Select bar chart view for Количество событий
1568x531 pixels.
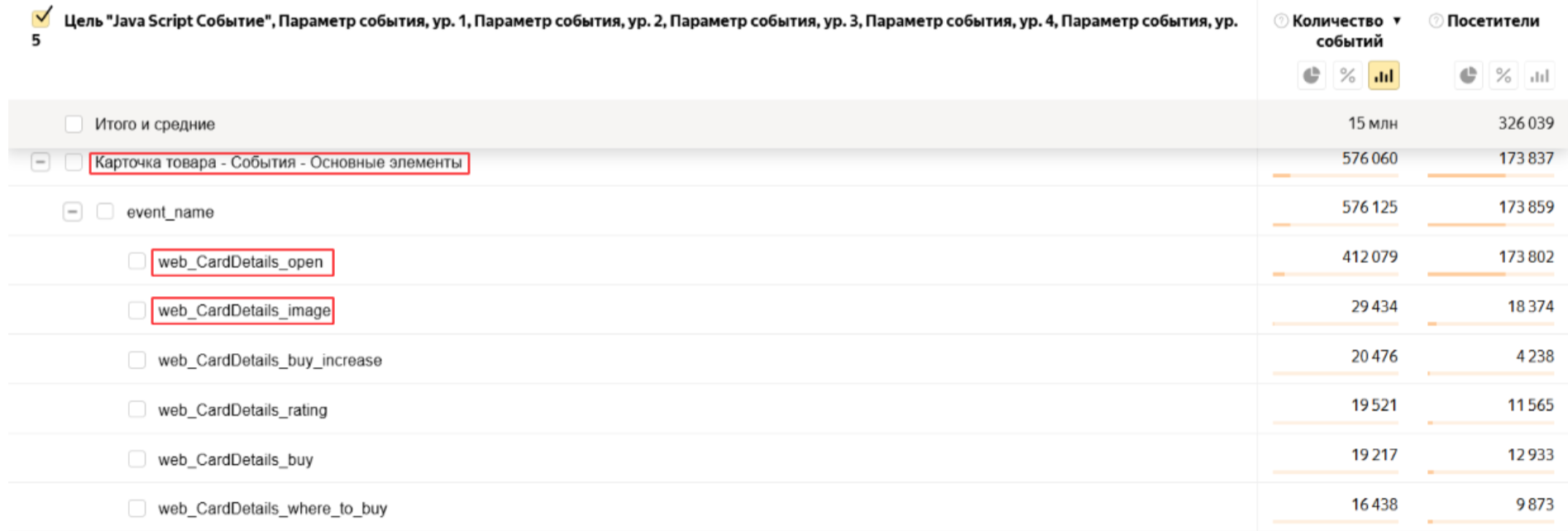pyautogui.click(x=1384, y=76)
